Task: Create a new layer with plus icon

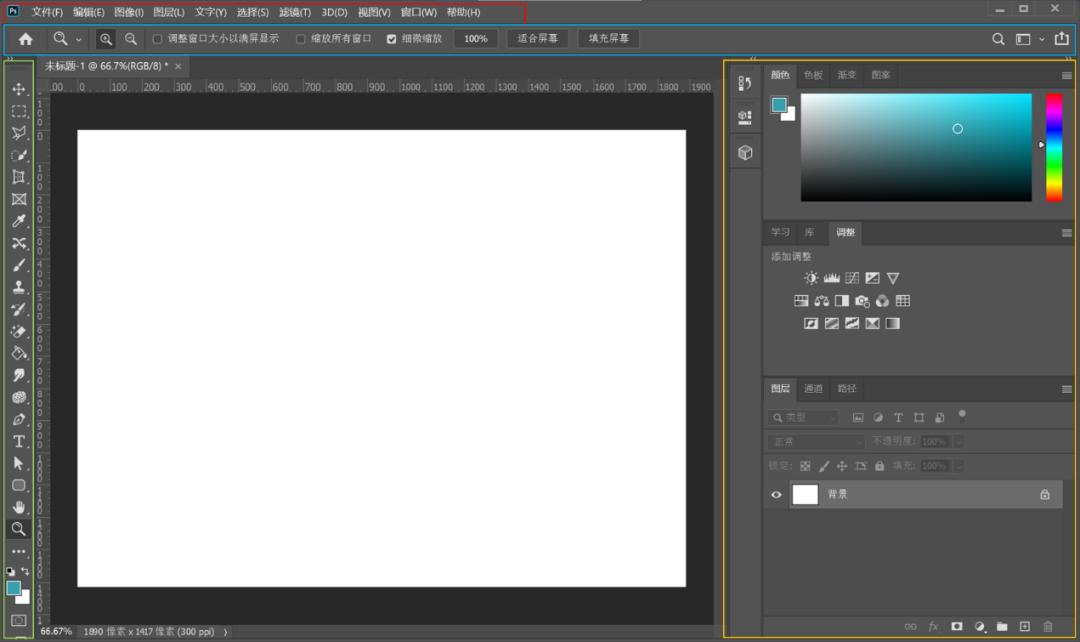Action: (x=1024, y=626)
